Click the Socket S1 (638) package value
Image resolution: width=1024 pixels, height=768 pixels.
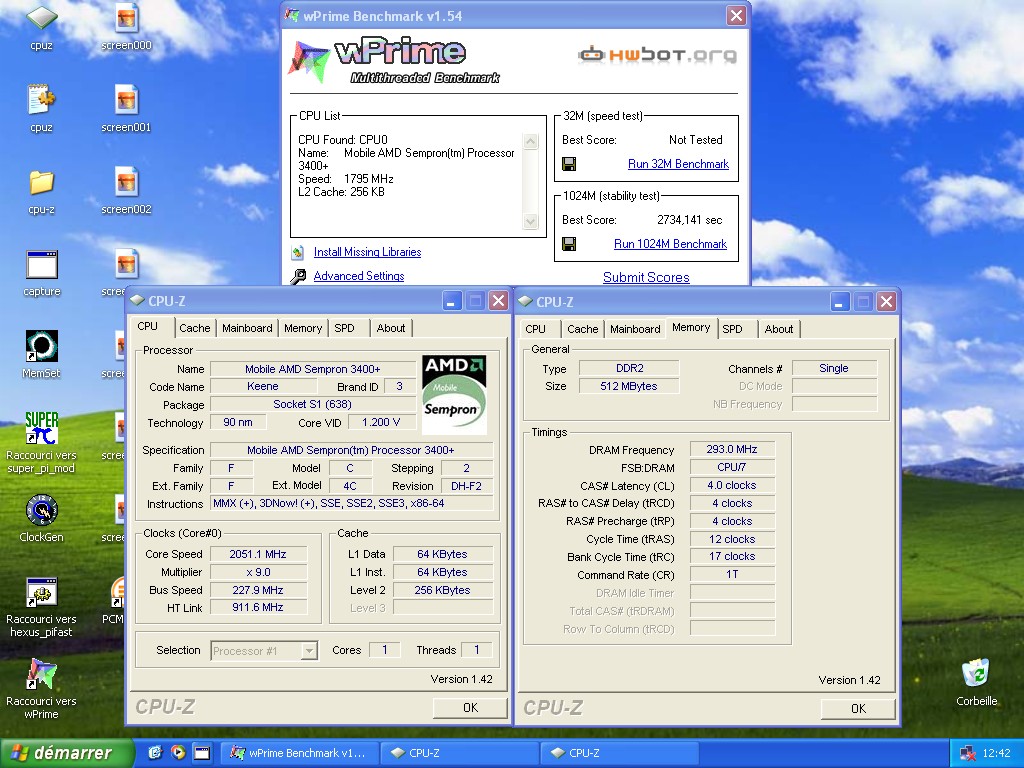(312, 404)
